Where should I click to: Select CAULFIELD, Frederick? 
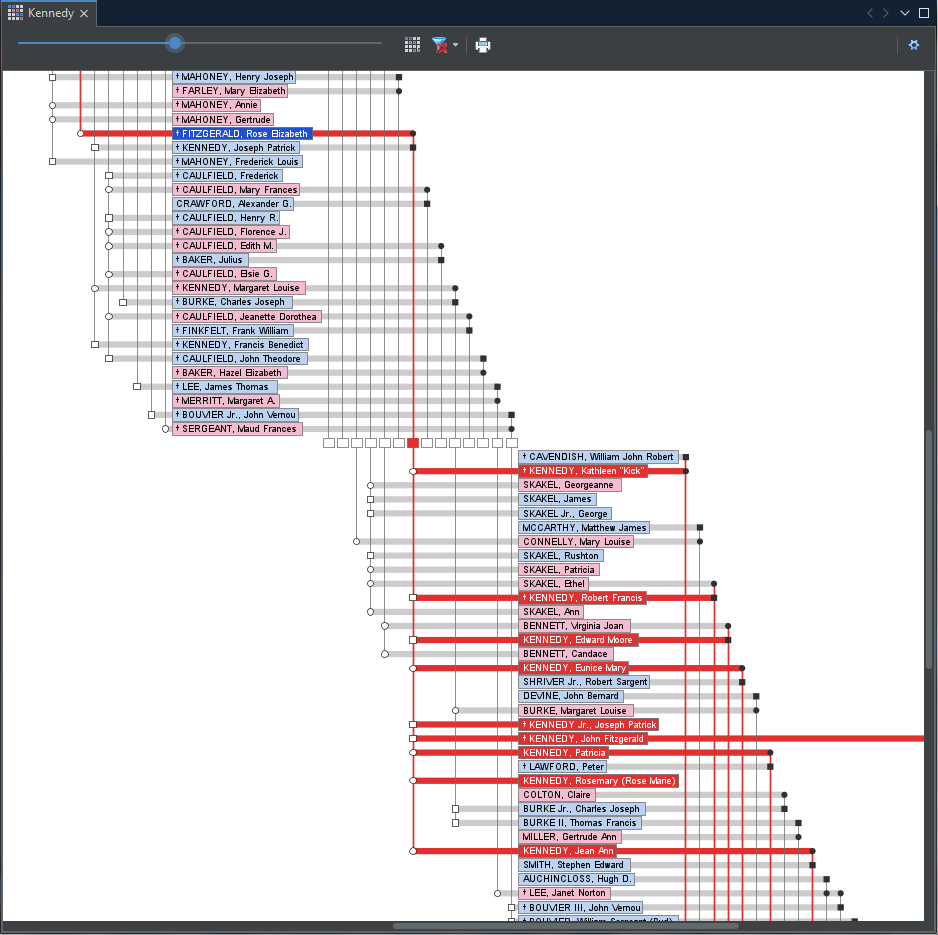227,176
